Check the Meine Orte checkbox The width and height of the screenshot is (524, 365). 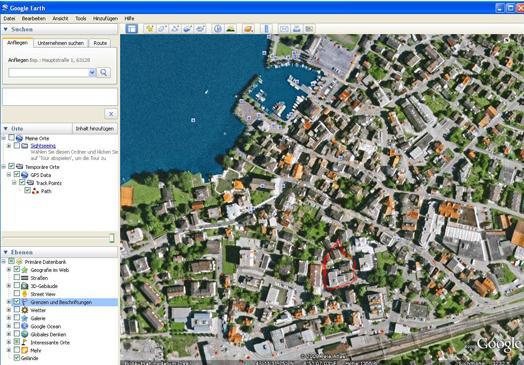coord(11,138)
